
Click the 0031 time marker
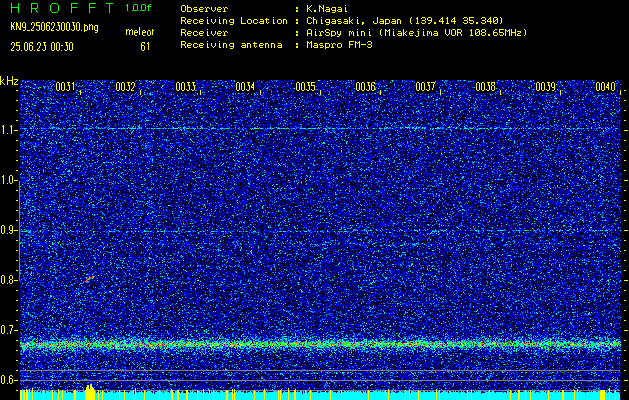tap(65, 87)
